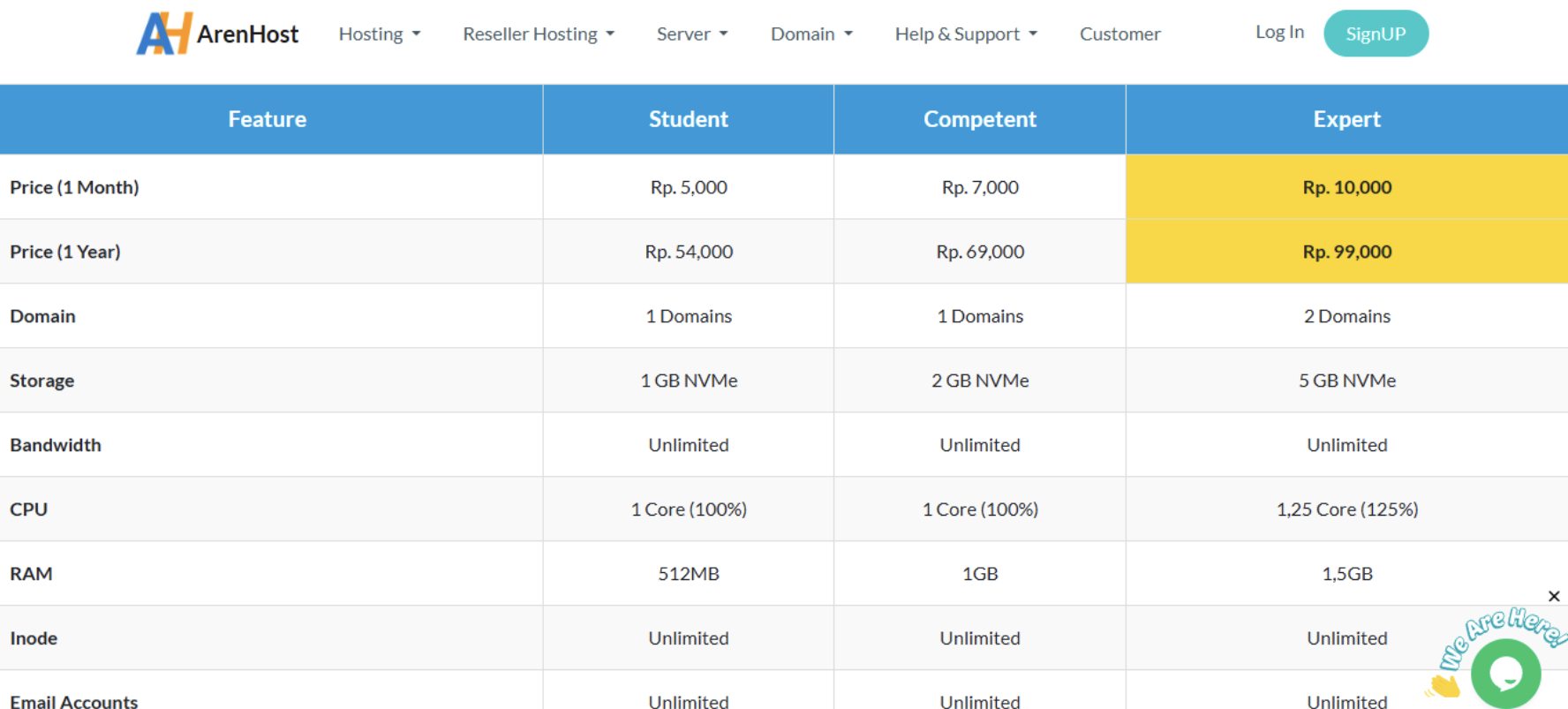Click the Feature column header
Image resolution: width=1568 pixels, height=709 pixels.
[x=268, y=119]
